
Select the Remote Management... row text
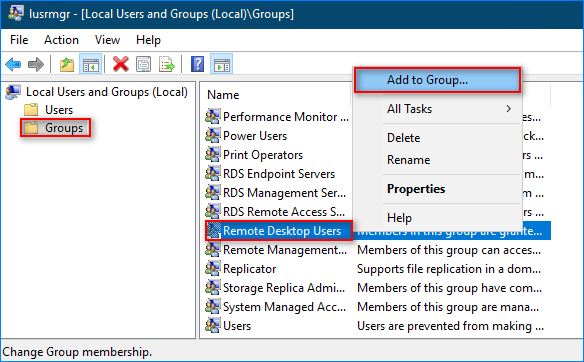pos(285,250)
